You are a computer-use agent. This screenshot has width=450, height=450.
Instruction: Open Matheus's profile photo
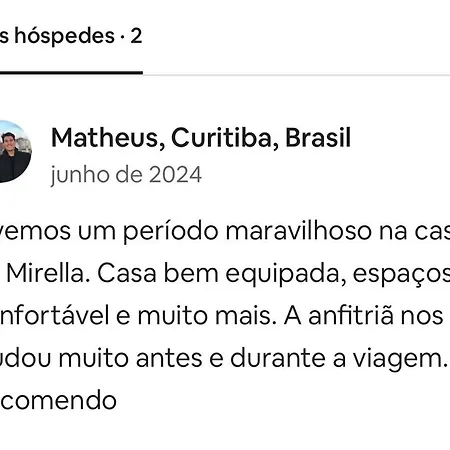(x=16, y=151)
